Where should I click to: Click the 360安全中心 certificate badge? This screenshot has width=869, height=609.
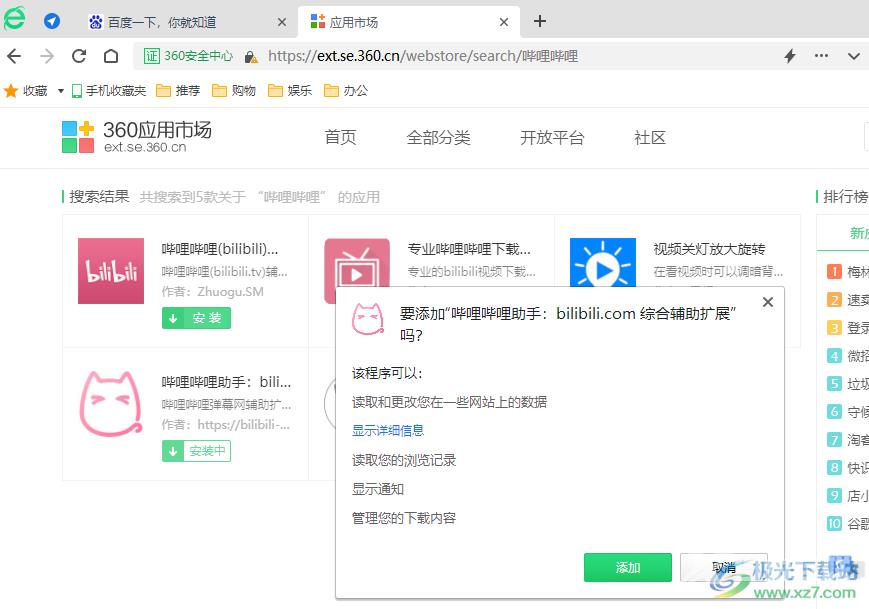click(188, 56)
